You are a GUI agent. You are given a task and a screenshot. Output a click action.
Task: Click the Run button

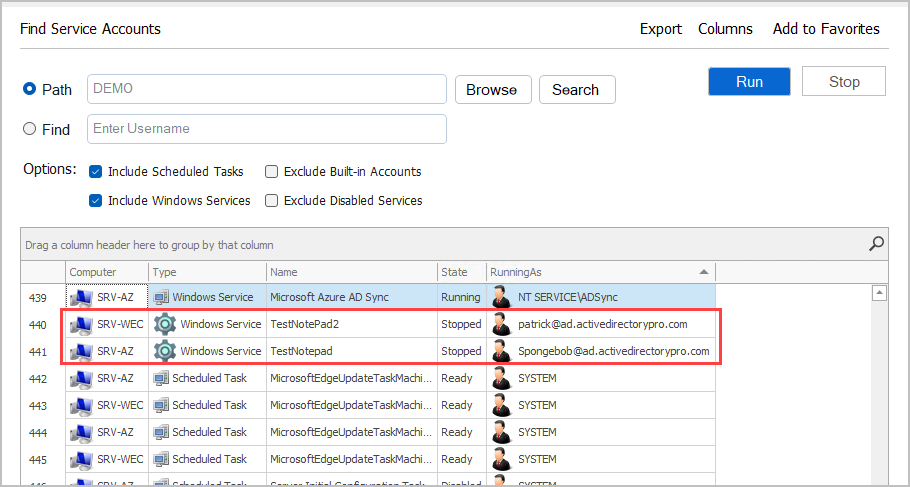pyautogui.click(x=749, y=82)
